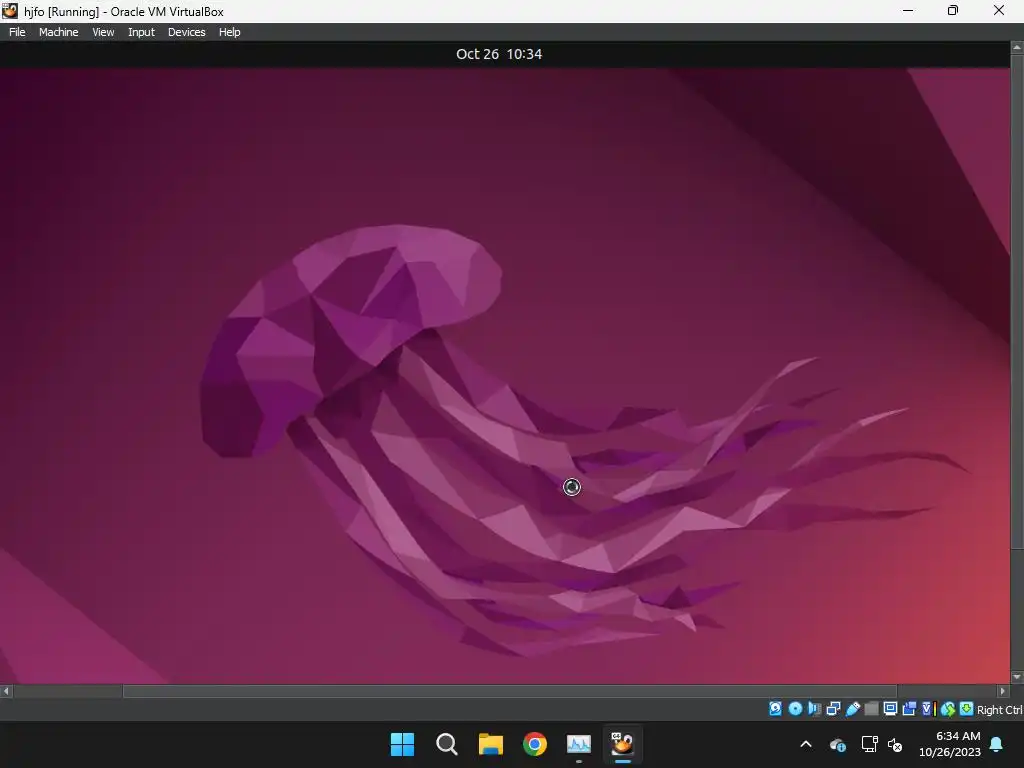Click the shared folders indicator icon
Viewport: 1024px width, 768px height.
(x=871, y=709)
